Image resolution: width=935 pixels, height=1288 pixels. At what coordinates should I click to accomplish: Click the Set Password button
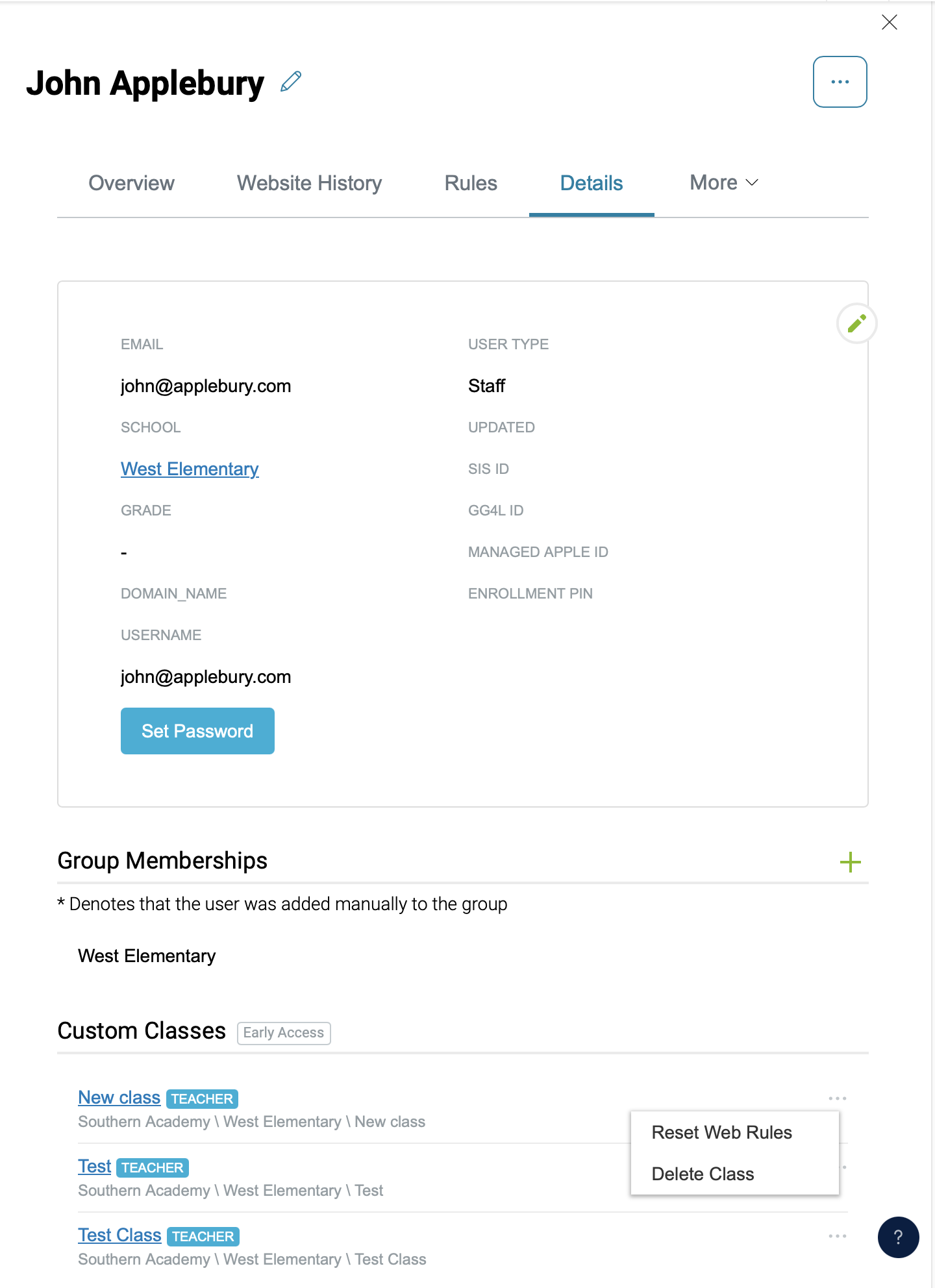tap(197, 730)
